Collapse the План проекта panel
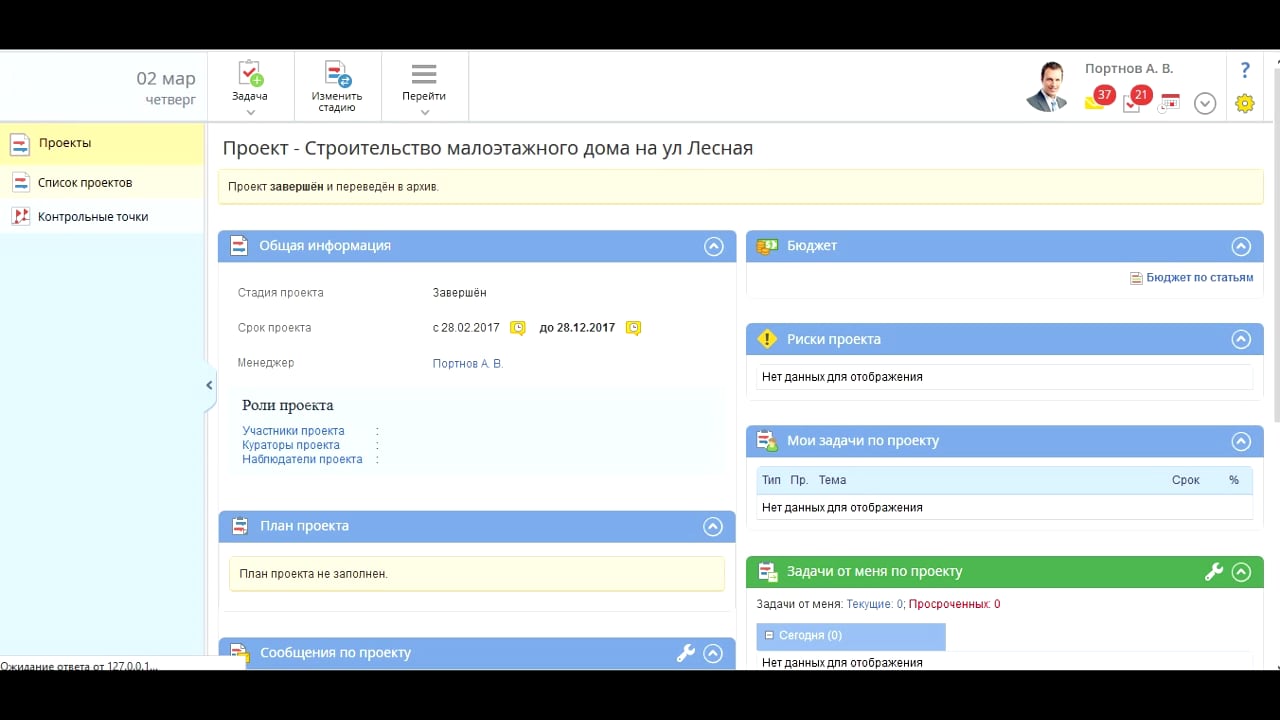The height and width of the screenshot is (720, 1280). pyautogui.click(x=713, y=526)
